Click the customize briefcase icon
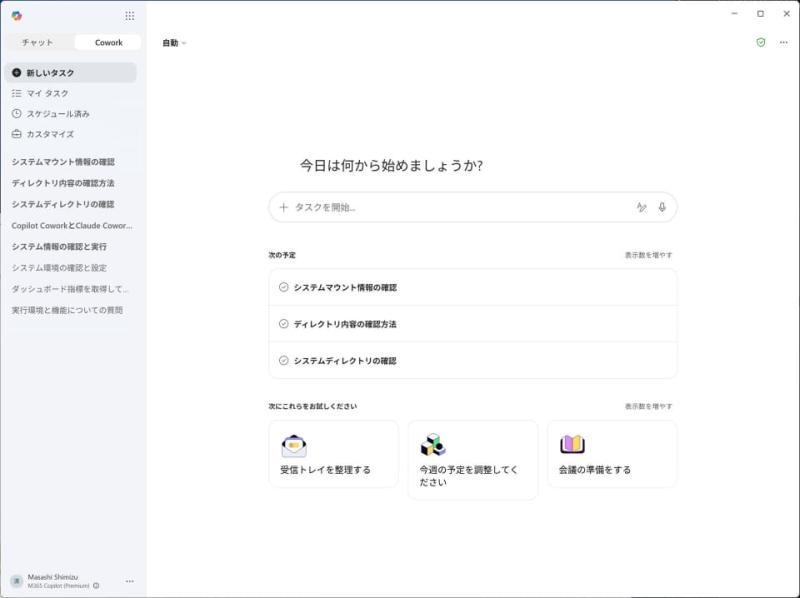 point(16,134)
